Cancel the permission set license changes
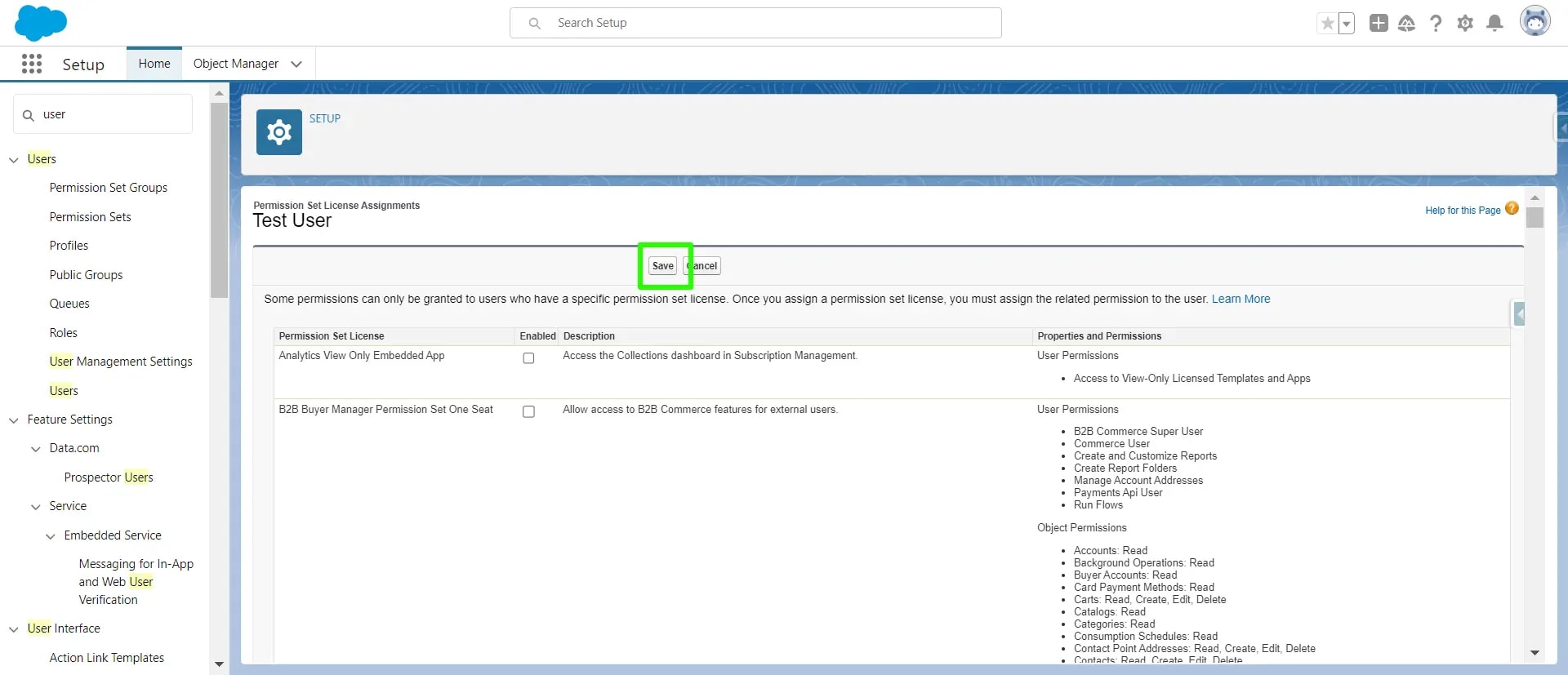Screen dimensions: 1568x675 pyautogui.click(x=702, y=266)
